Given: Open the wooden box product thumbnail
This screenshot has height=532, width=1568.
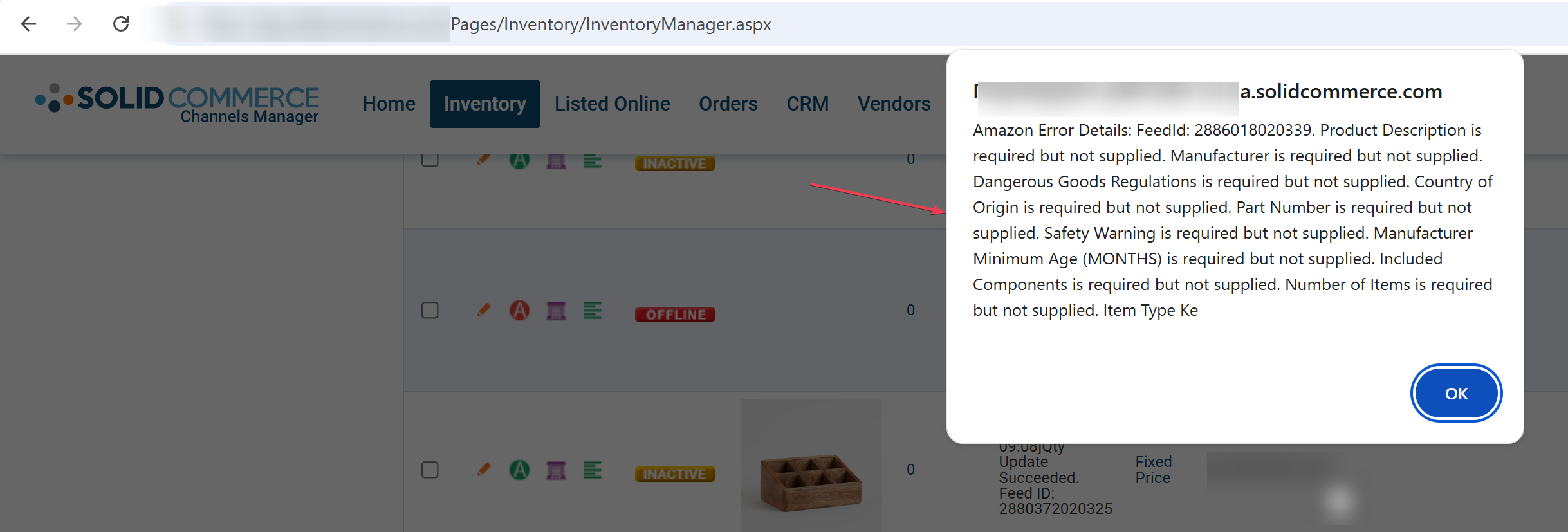Looking at the screenshot, I should click(811, 466).
